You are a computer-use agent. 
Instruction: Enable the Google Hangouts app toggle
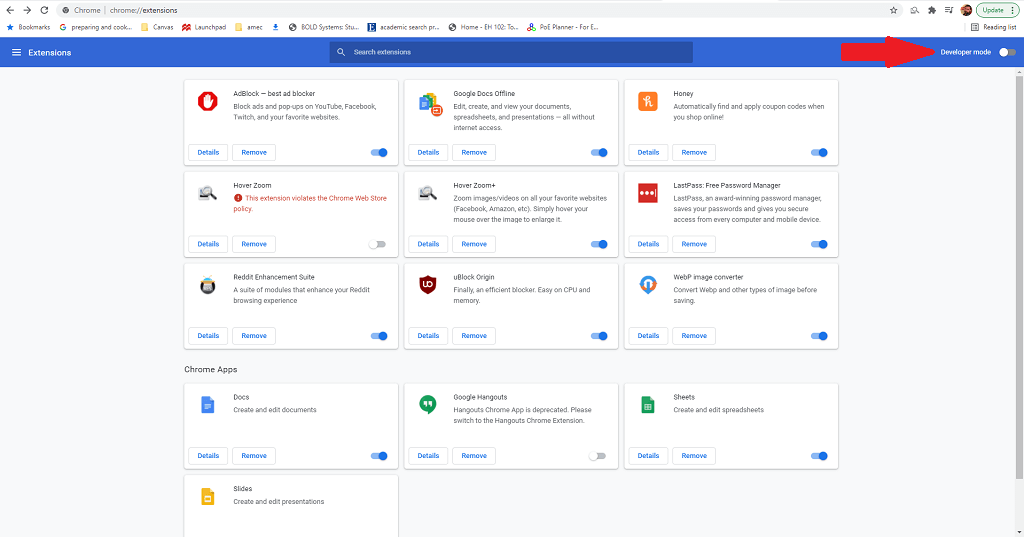(x=598, y=456)
